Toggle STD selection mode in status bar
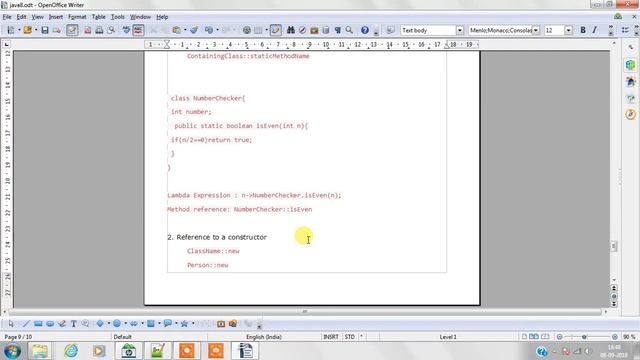 [349, 337]
